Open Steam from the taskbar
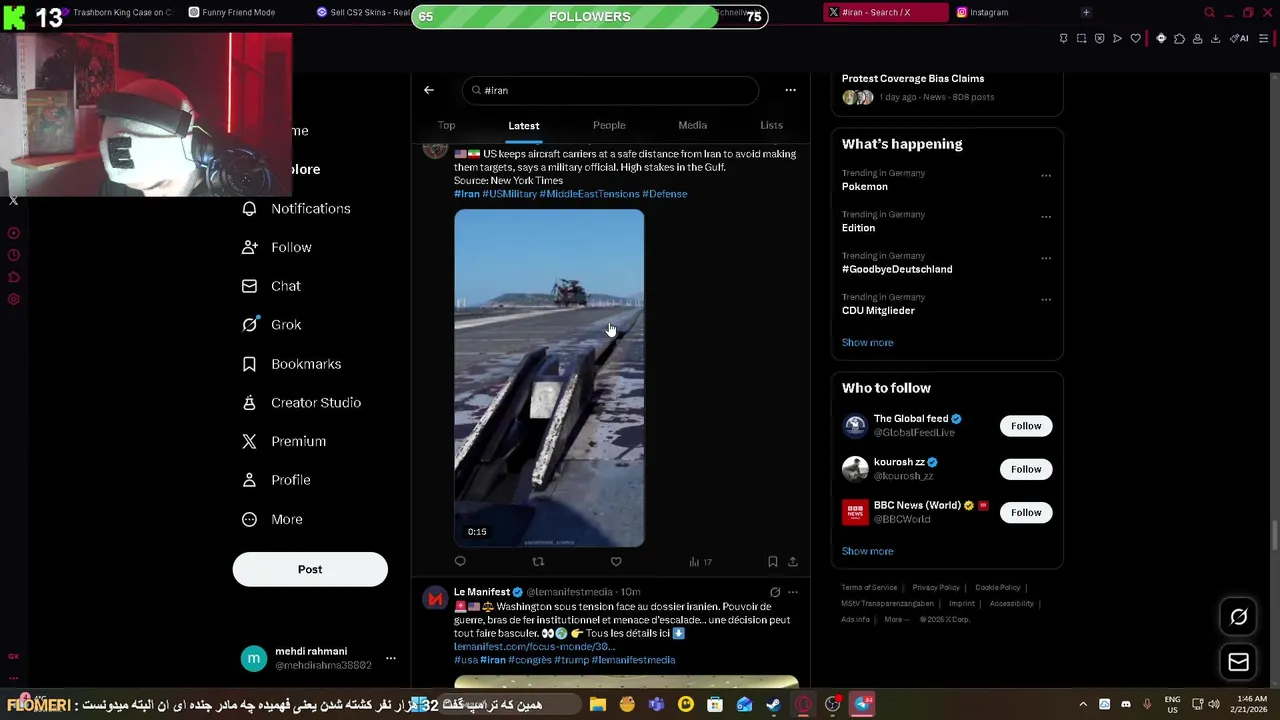 coord(774,705)
